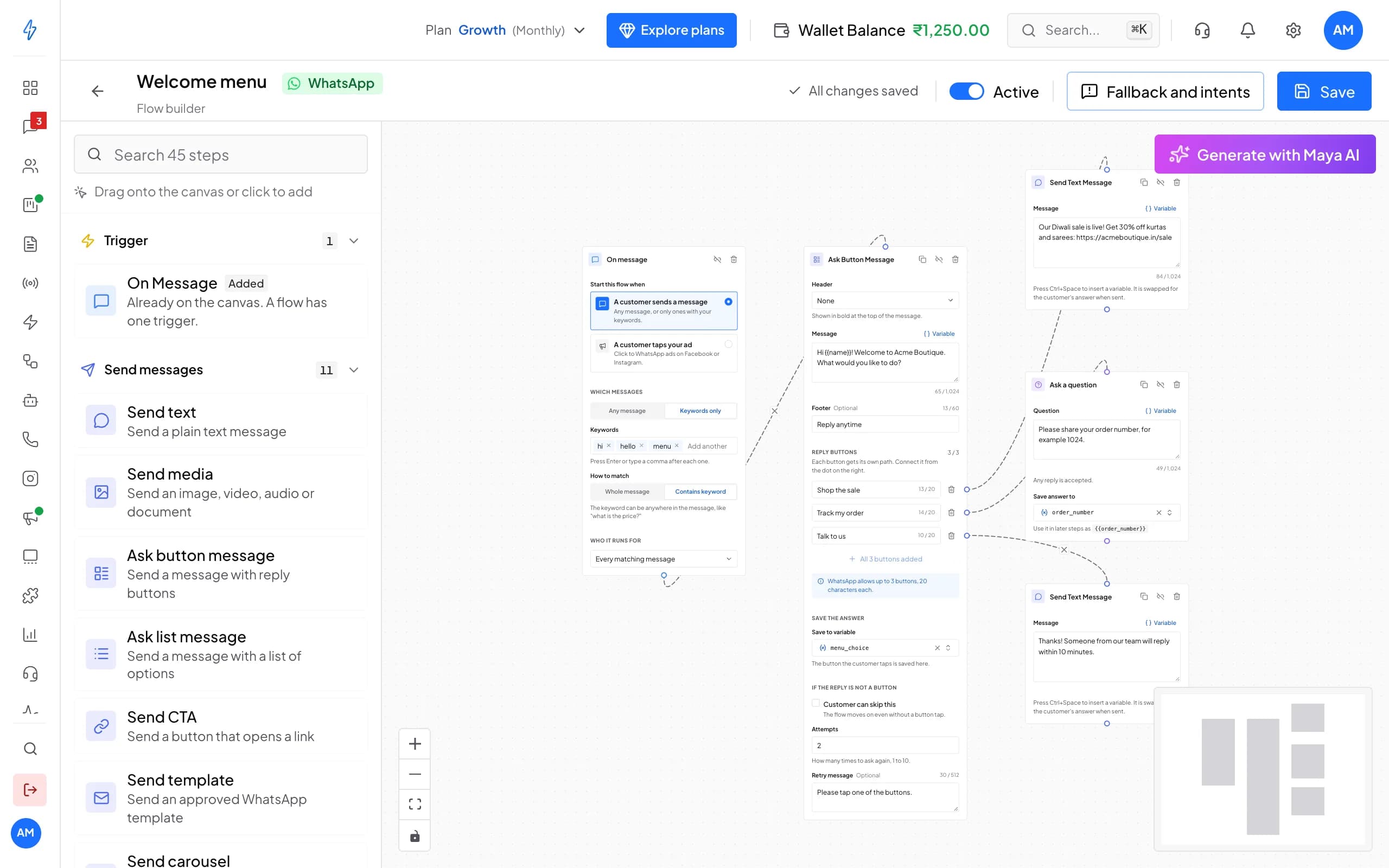Screen dimensions: 1389x868
Task: Click the canvas minimap
Action: (x=1263, y=769)
